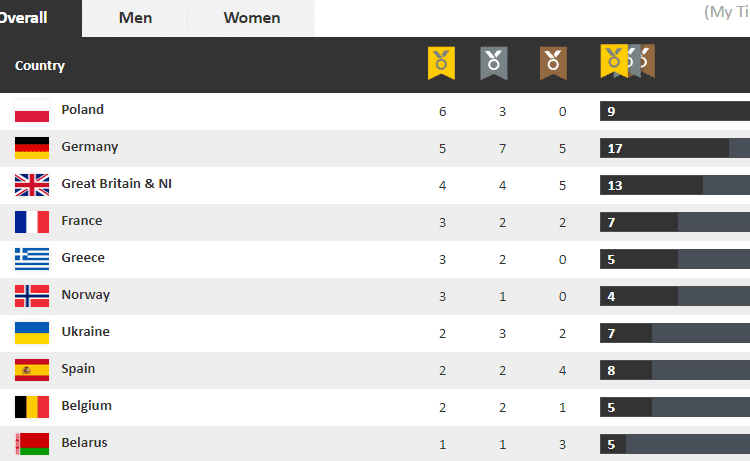Sort by total medals icon

(x=627, y=61)
